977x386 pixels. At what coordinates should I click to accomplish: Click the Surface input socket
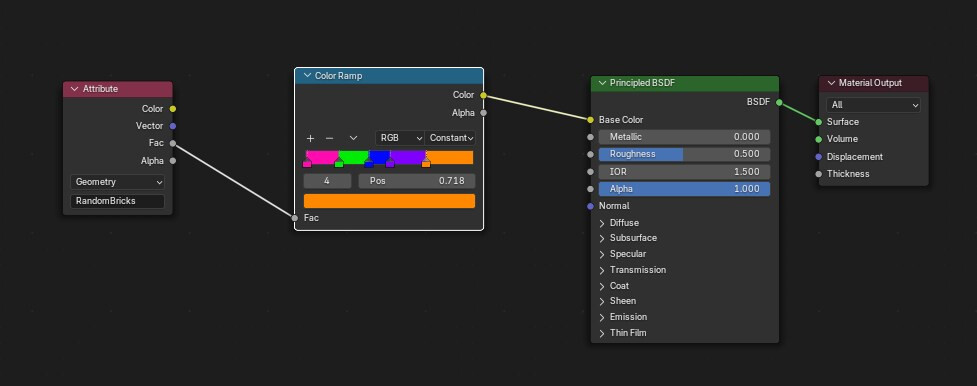(x=819, y=122)
